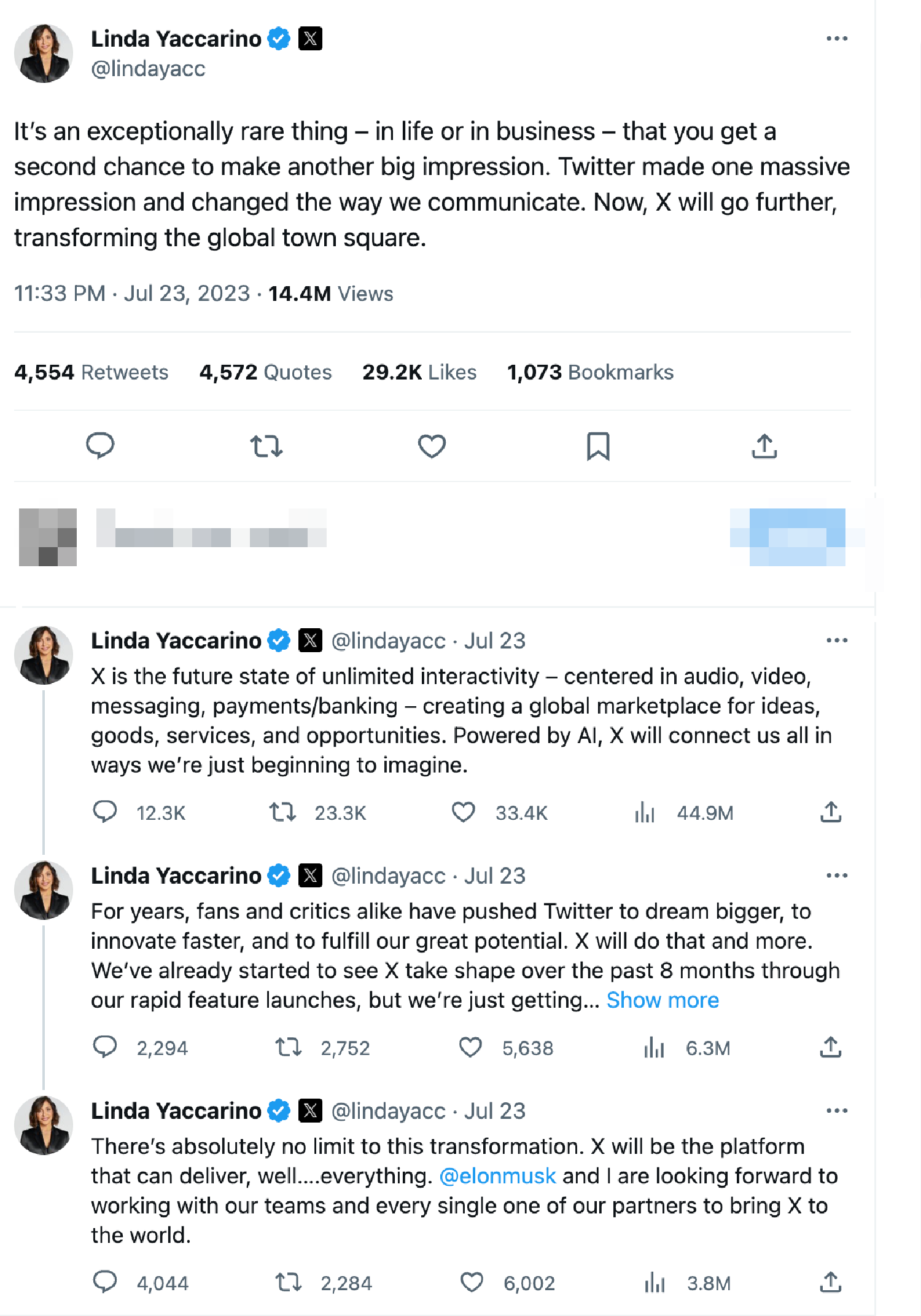View the 4,572 Quotes list

[x=265, y=372]
